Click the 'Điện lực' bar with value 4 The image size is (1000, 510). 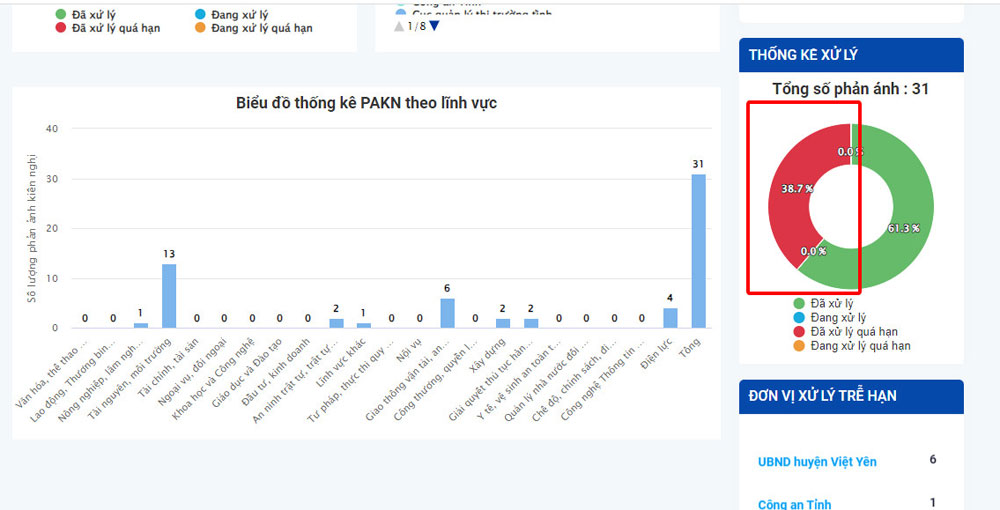pyautogui.click(x=670, y=318)
